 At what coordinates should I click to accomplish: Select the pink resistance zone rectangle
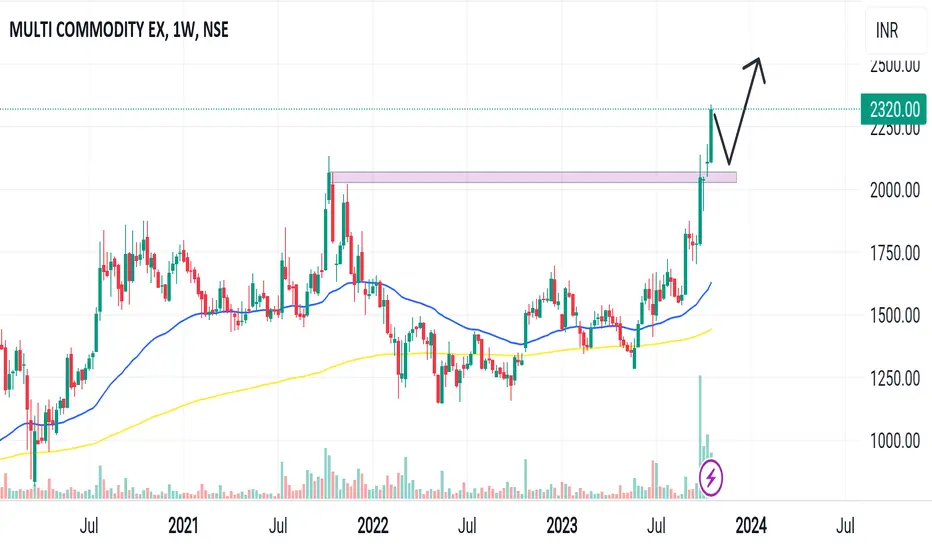point(533,177)
